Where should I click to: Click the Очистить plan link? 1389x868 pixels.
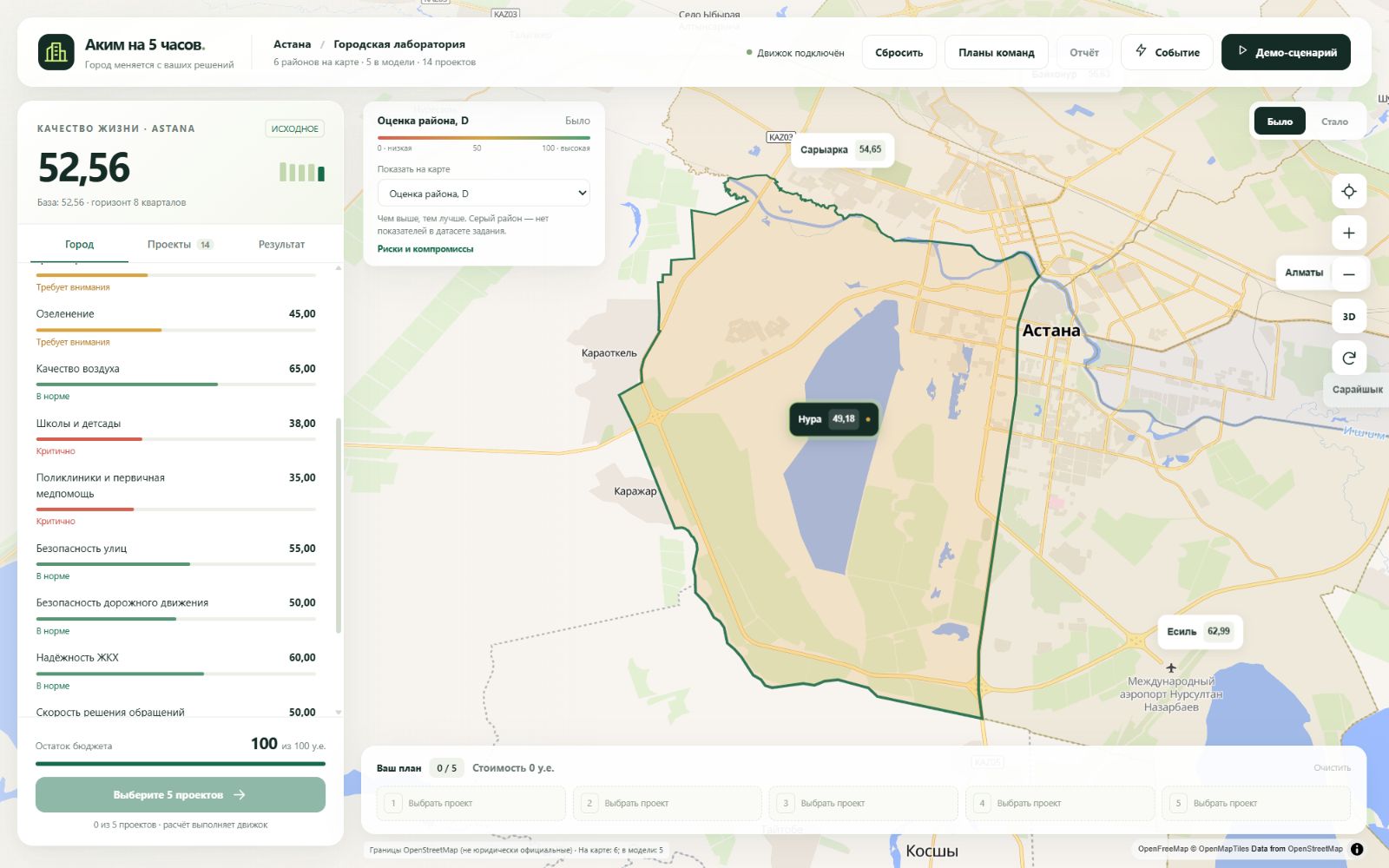pyautogui.click(x=1332, y=768)
